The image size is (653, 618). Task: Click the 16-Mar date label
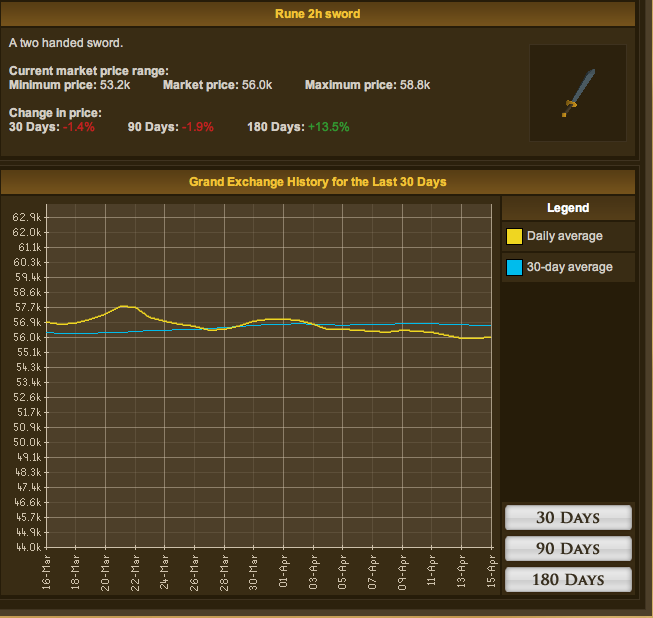pos(46,572)
